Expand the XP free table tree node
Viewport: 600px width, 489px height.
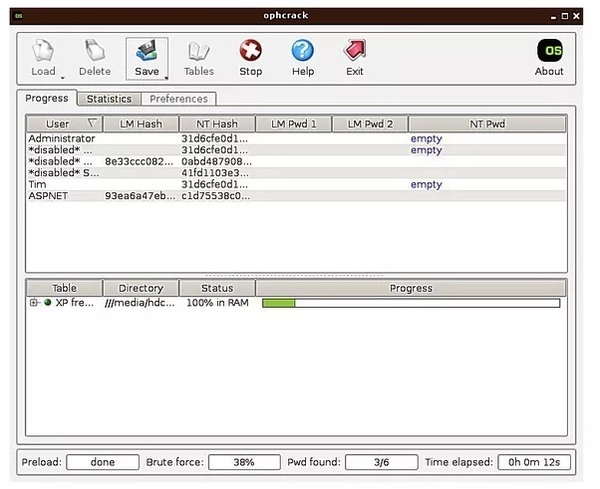pyautogui.click(x=34, y=303)
